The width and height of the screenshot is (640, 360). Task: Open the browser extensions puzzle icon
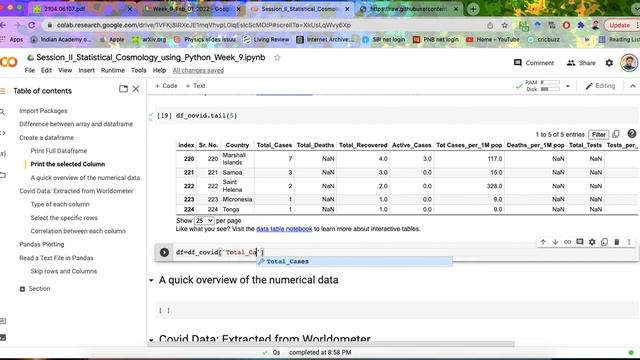[580, 25]
